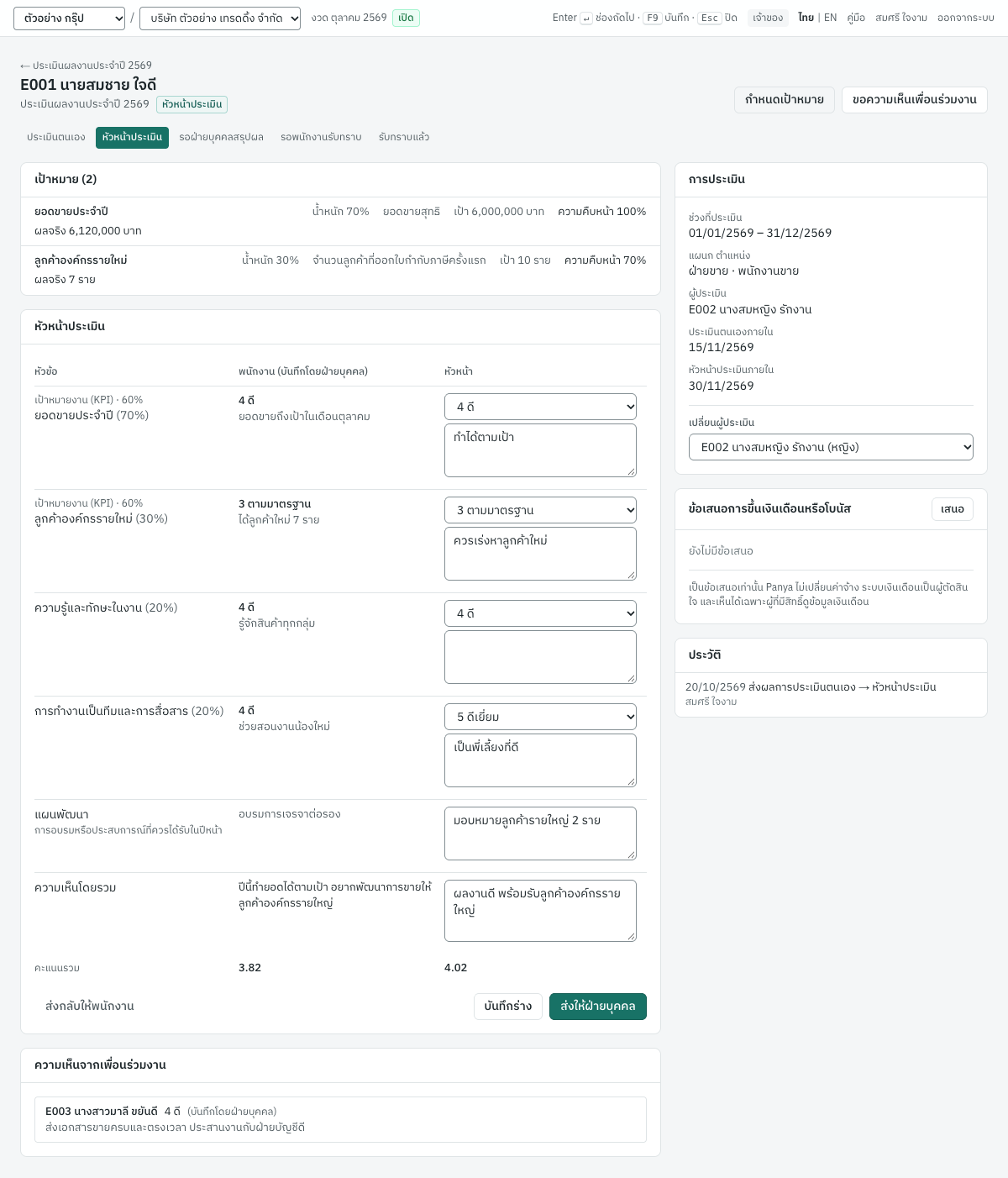This screenshot has width=1008, height=1178.
Task: Focus the แผนพัฒนา manager text box
Action: point(540,834)
